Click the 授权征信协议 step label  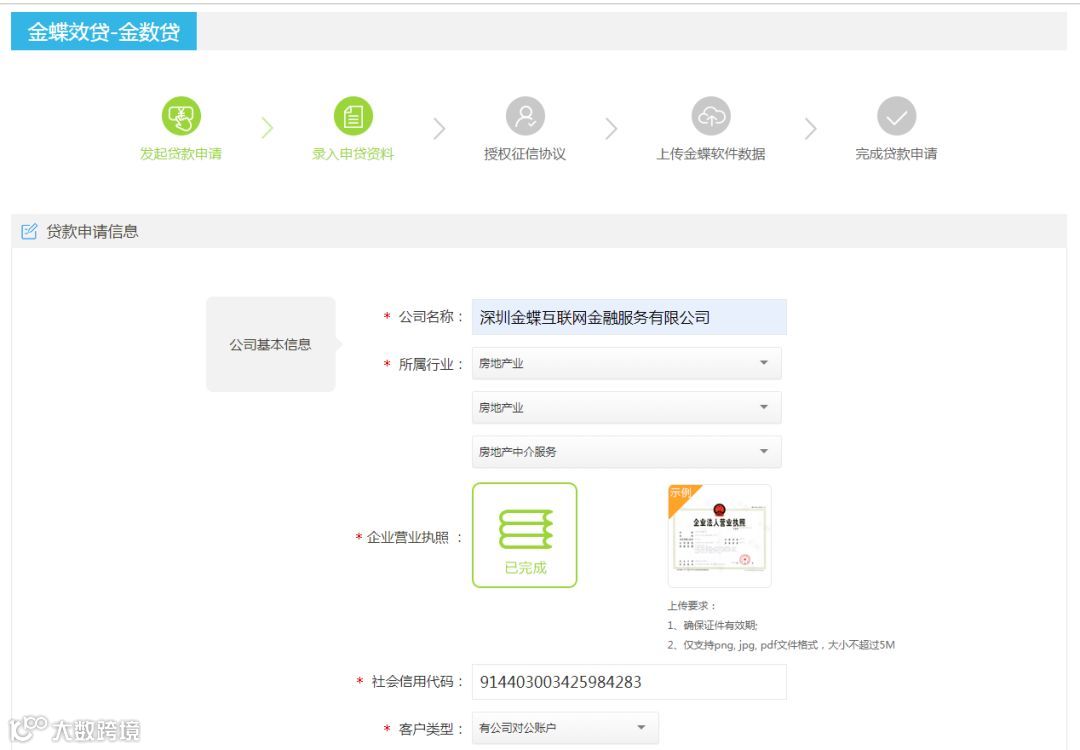tap(525, 154)
